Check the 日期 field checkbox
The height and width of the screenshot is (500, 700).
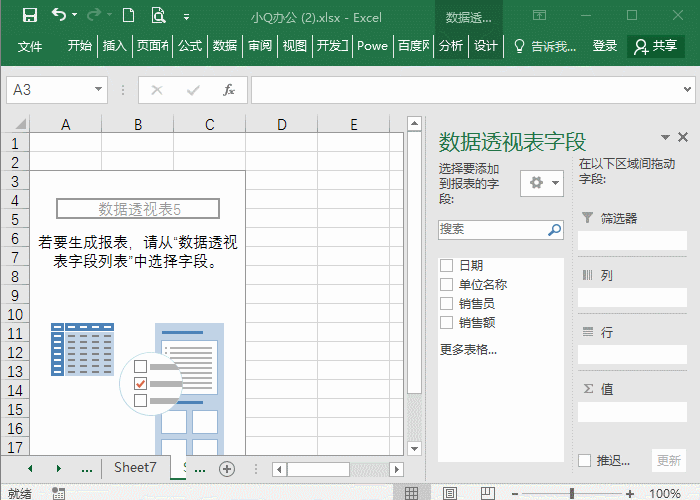446,265
